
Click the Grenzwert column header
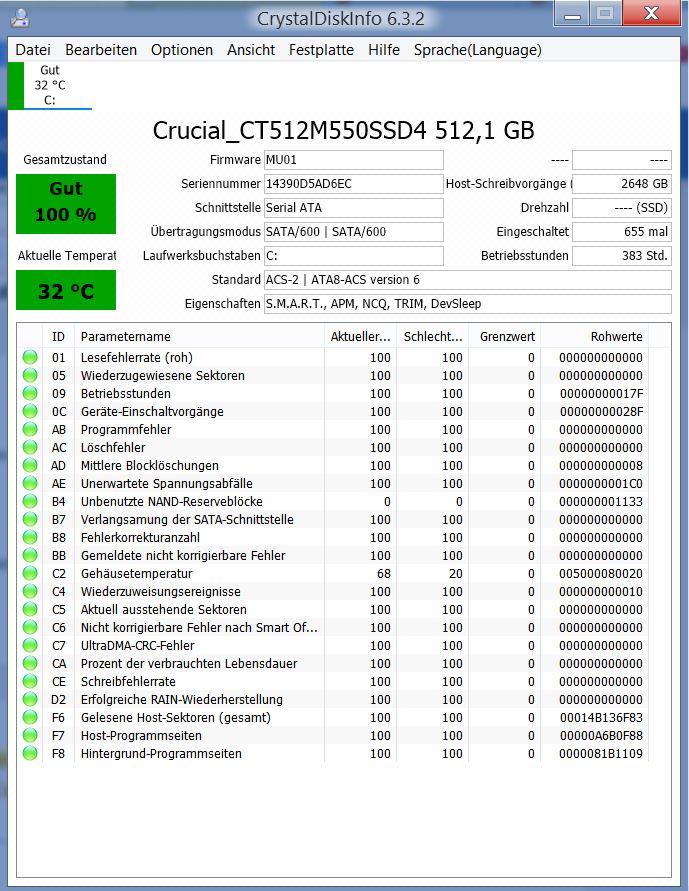[x=505, y=336]
